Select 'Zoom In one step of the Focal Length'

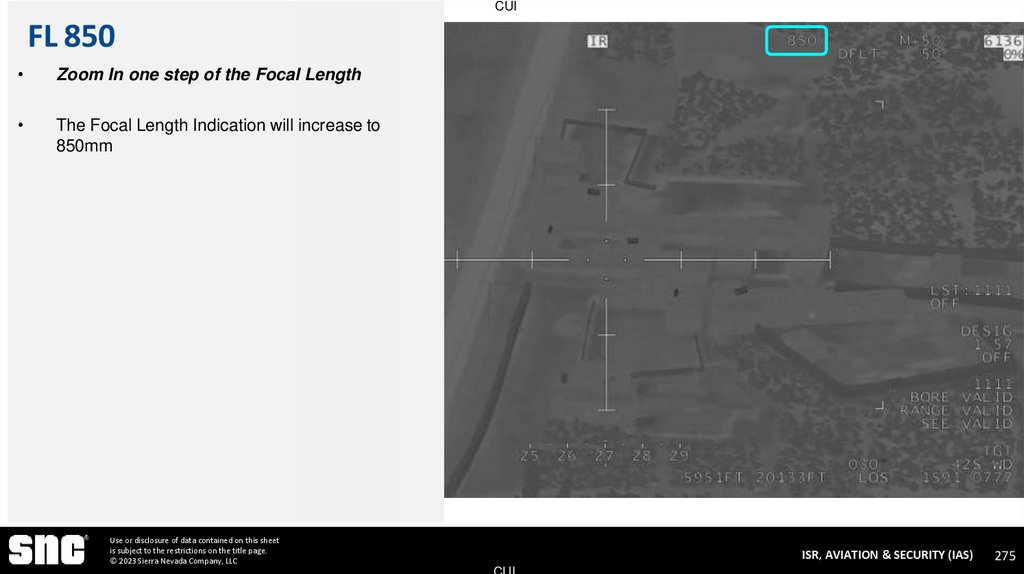(208, 74)
